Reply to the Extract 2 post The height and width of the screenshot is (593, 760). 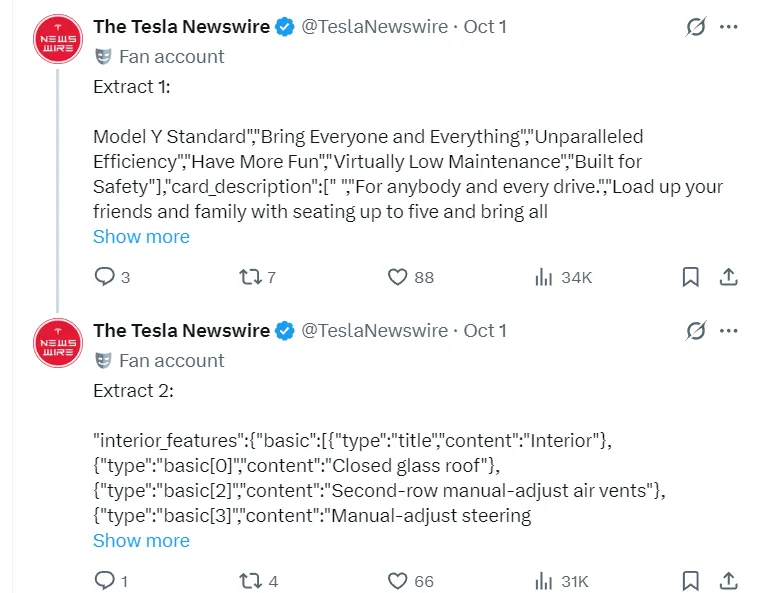point(105,581)
